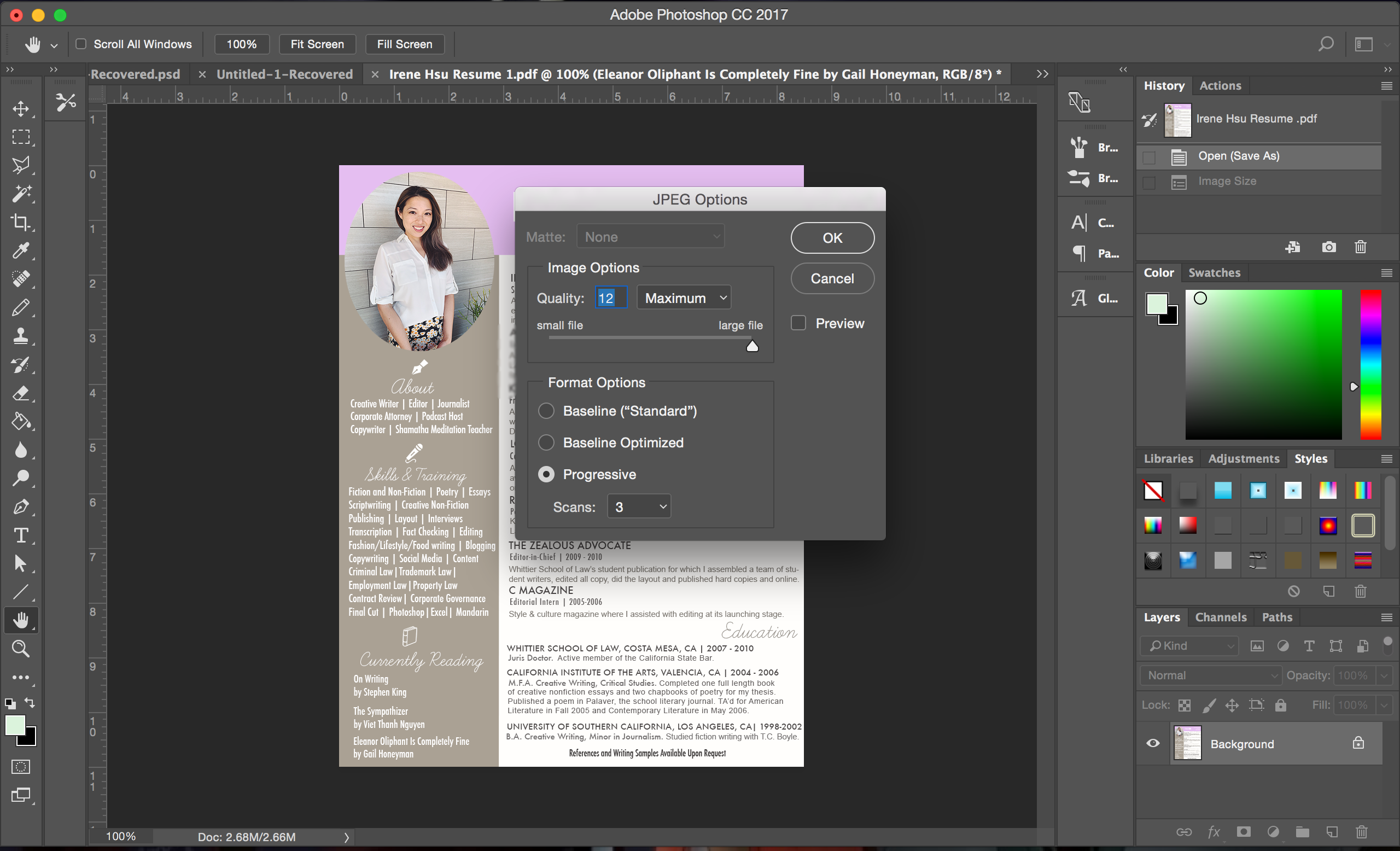Click the Quality value input field
Image resolution: width=1400 pixels, height=851 pixels.
(611, 298)
